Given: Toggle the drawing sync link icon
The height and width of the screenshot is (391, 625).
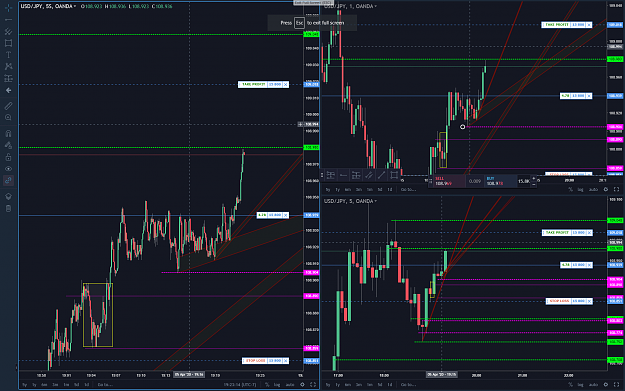Looking at the screenshot, I should point(8,181).
